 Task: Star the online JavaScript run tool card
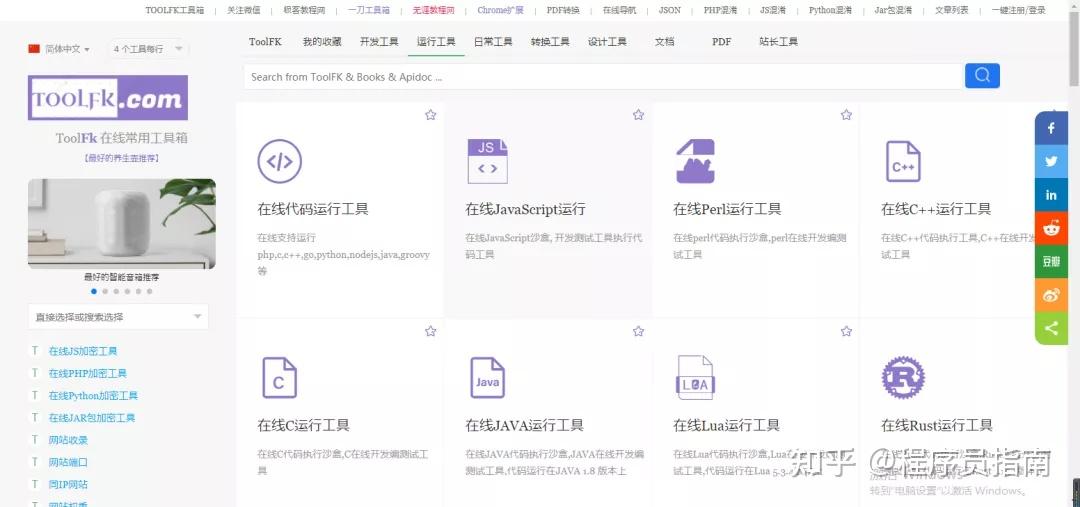tap(638, 115)
